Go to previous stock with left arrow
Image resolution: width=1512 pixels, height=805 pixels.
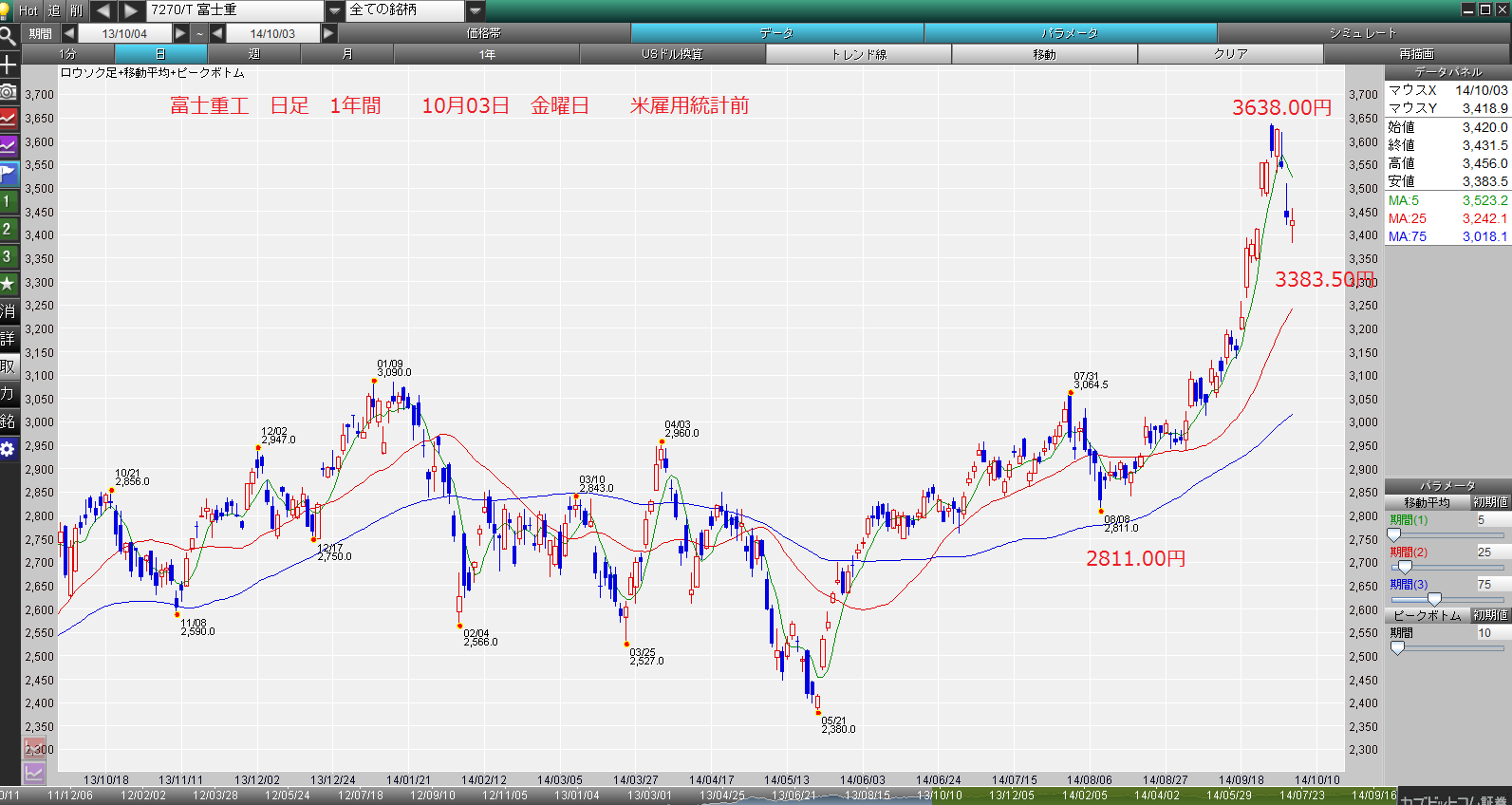click(x=103, y=10)
